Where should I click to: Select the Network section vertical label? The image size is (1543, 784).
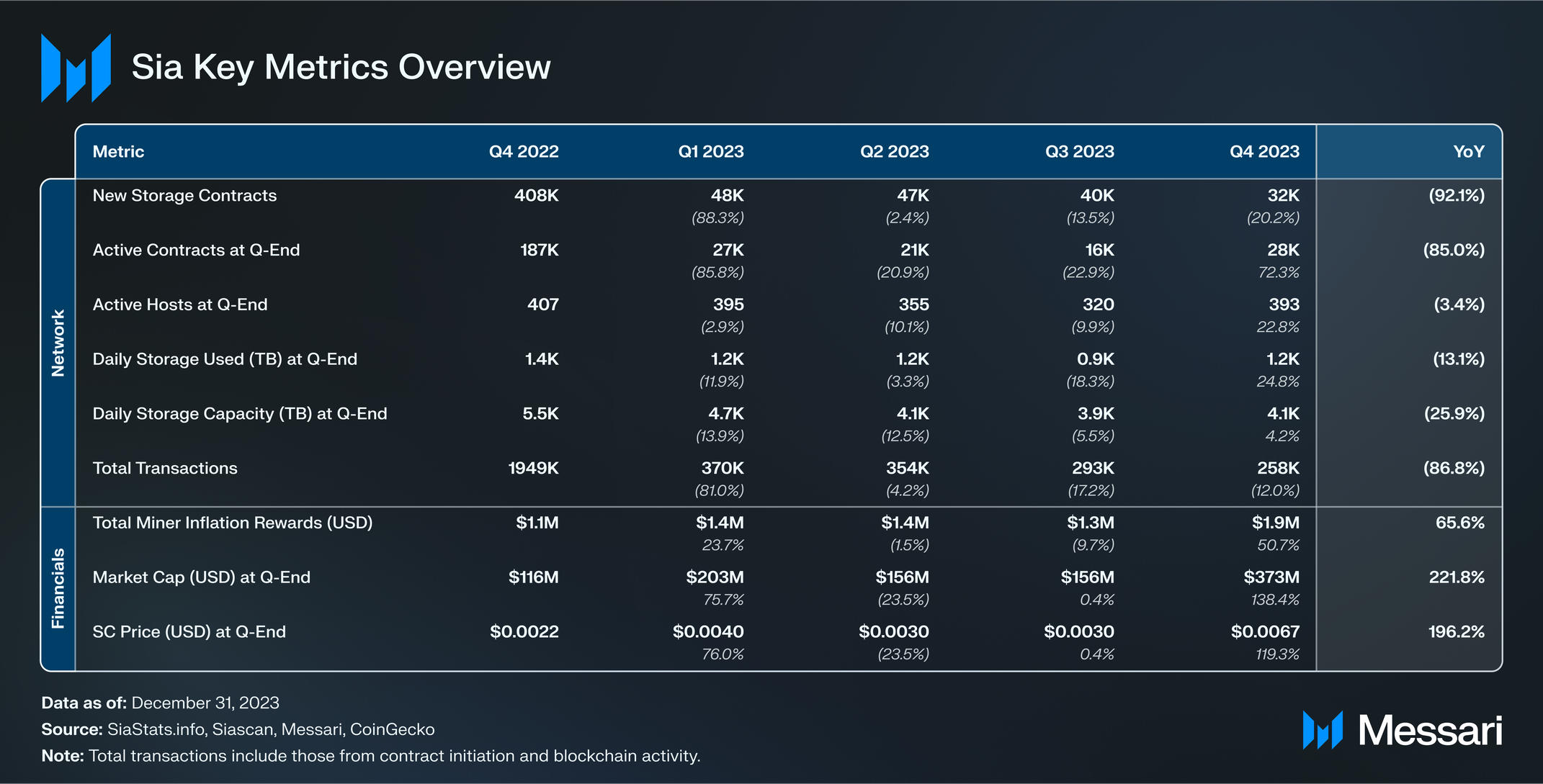tap(58, 343)
